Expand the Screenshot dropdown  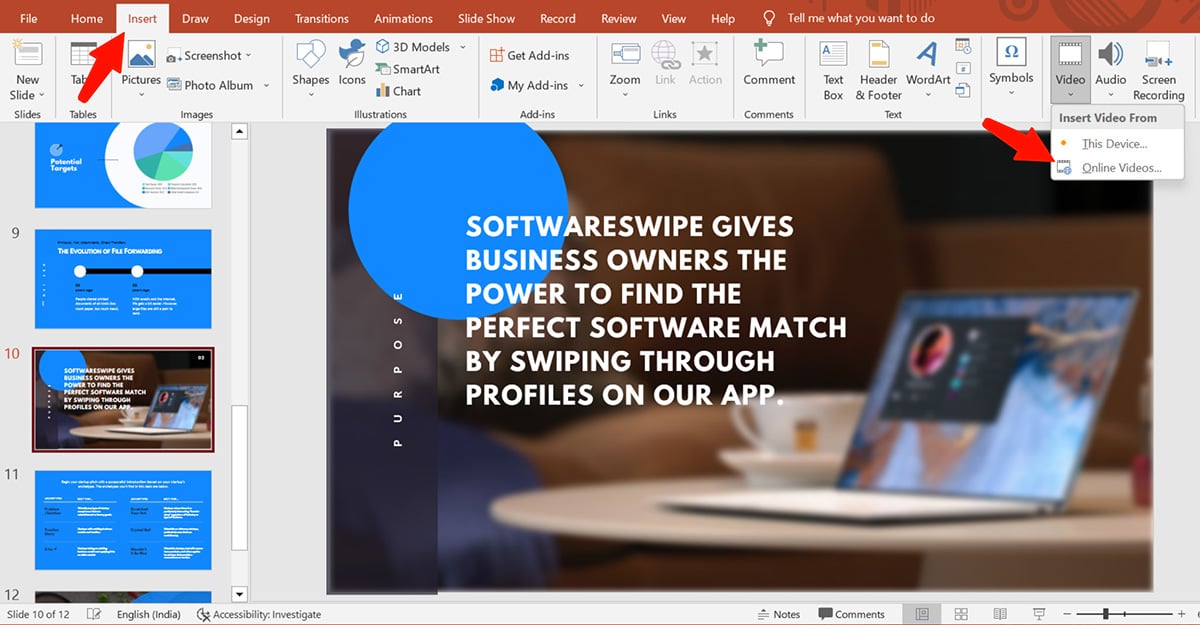pos(248,56)
